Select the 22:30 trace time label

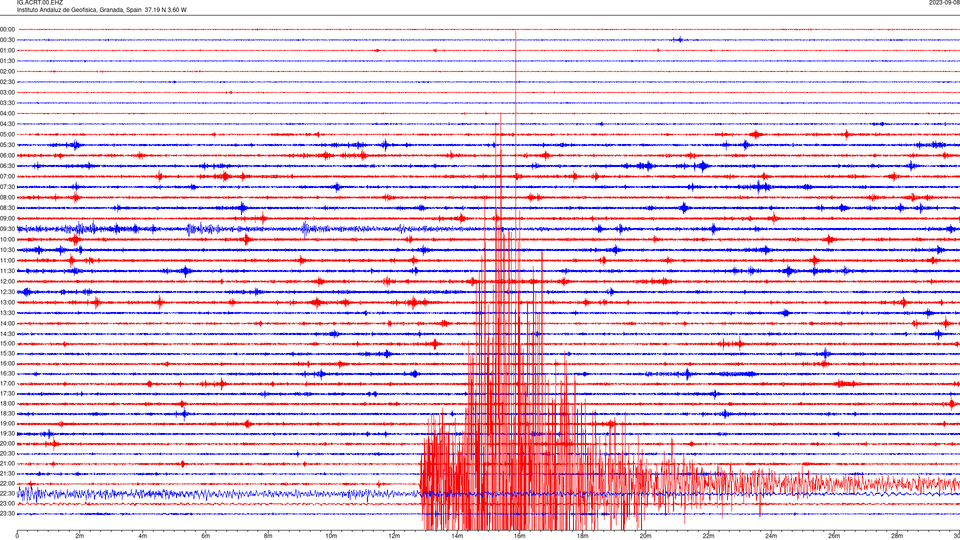click(7, 494)
